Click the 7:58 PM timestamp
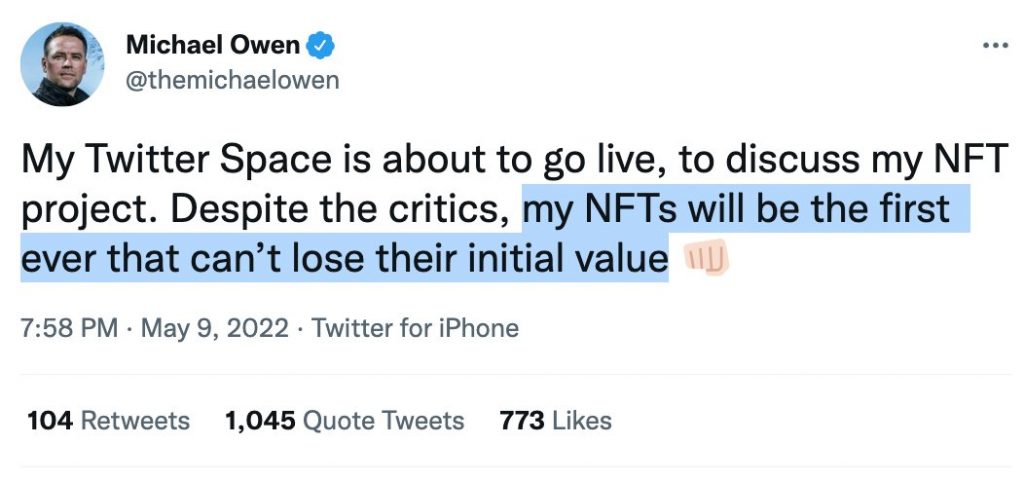This screenshot has height=481, width=1024. click(70, 328)
